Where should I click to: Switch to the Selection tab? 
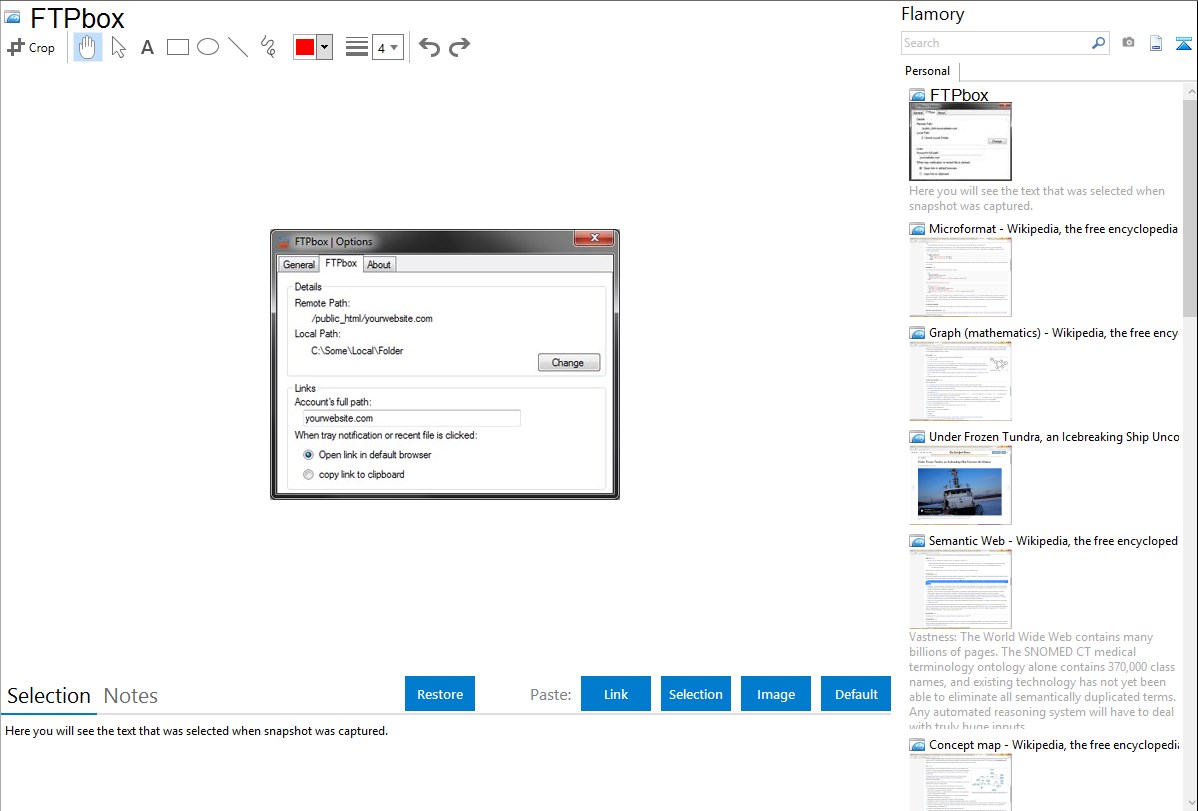pyautogui.click(x=48, y=696)
